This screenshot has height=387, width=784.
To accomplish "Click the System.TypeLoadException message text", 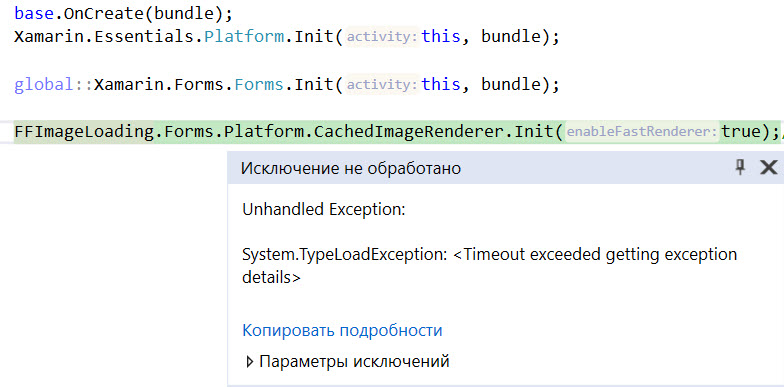I will 490,266.
